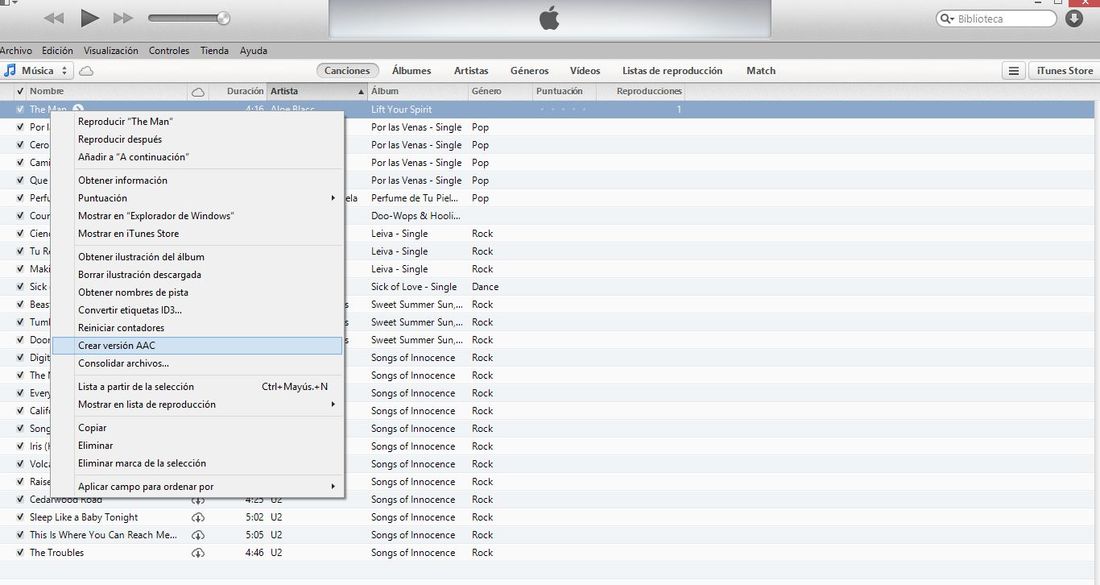Open the Archivo menu
The image size is (1100, 585).
tap(15, 51)
